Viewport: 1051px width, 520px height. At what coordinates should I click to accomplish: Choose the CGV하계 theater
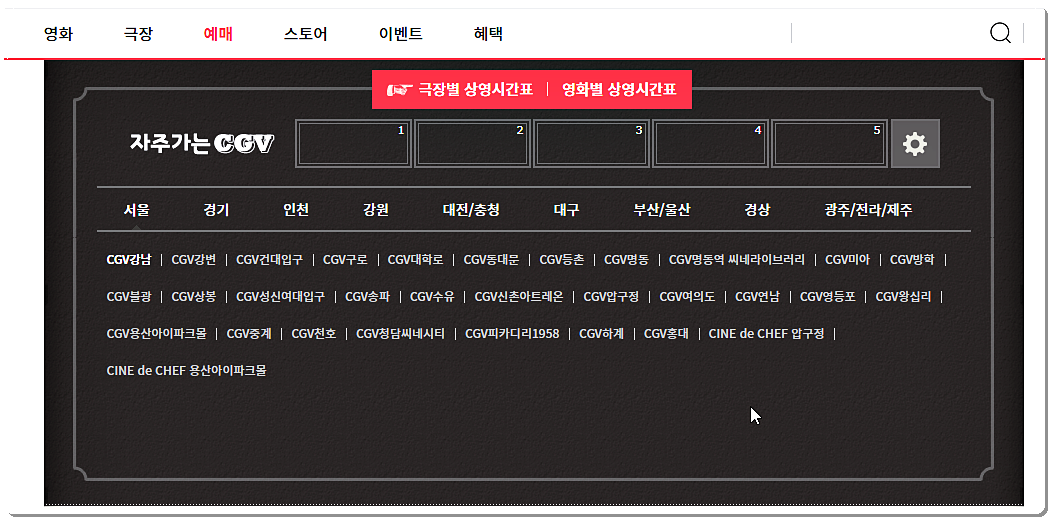point(601,333)
